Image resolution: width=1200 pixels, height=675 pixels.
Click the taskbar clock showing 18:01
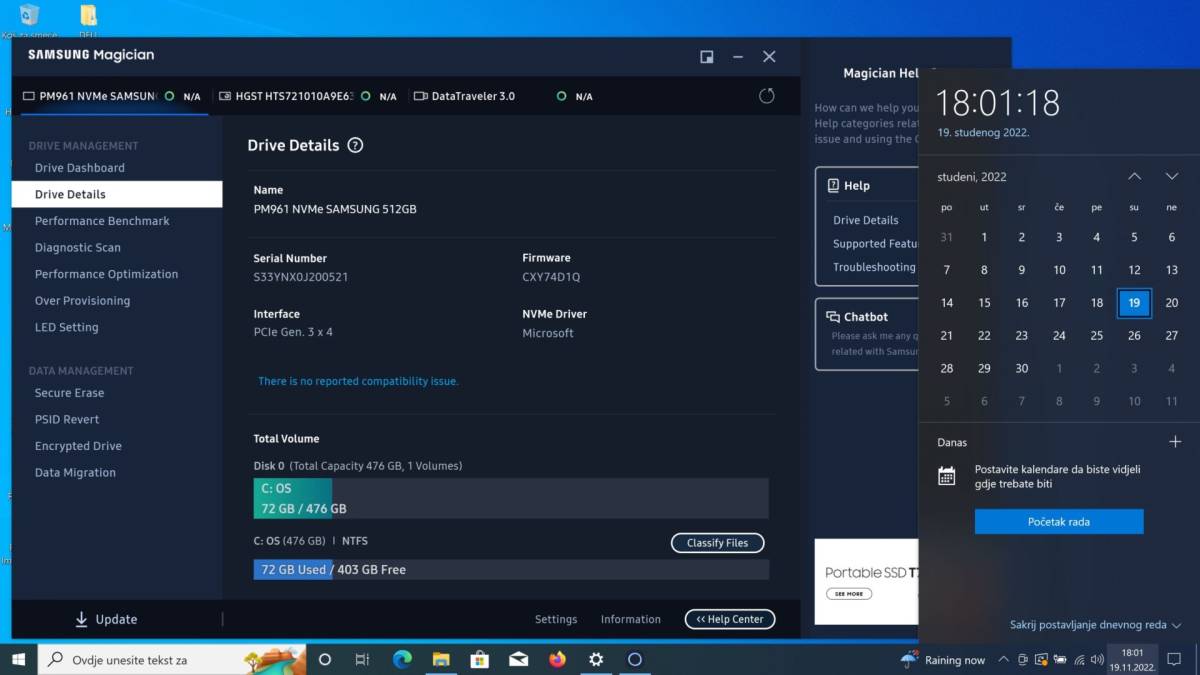(x=1132, y=659)
